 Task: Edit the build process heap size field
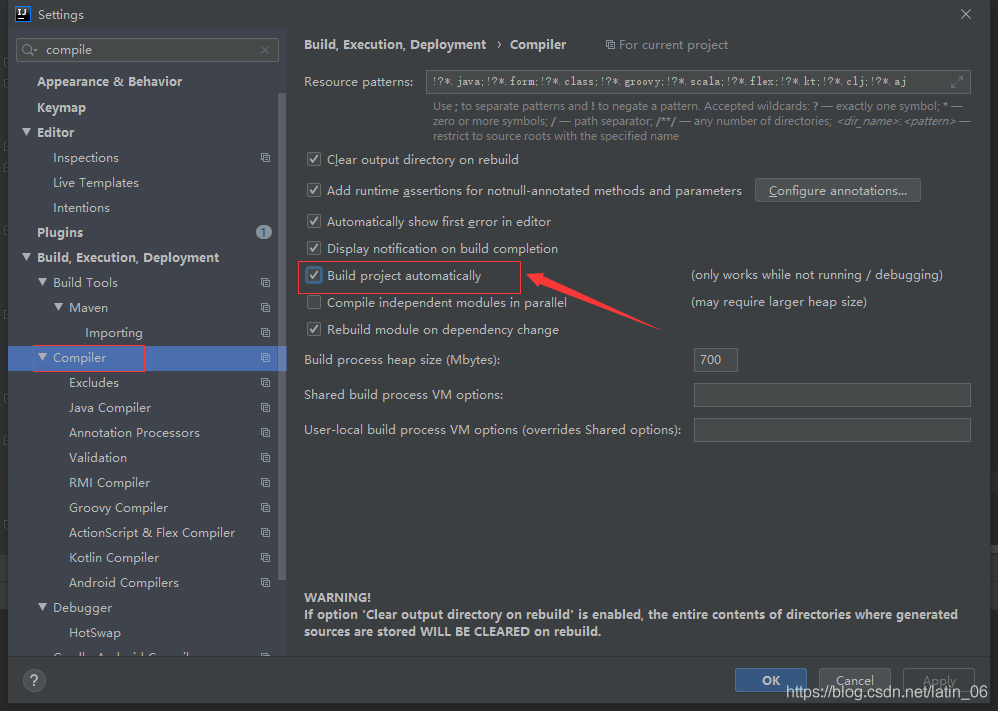715,359
